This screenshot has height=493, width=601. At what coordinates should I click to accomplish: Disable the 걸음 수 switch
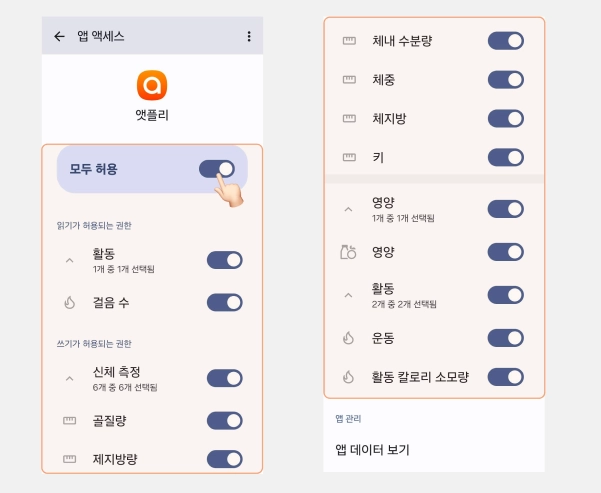(x=224, y=302)
